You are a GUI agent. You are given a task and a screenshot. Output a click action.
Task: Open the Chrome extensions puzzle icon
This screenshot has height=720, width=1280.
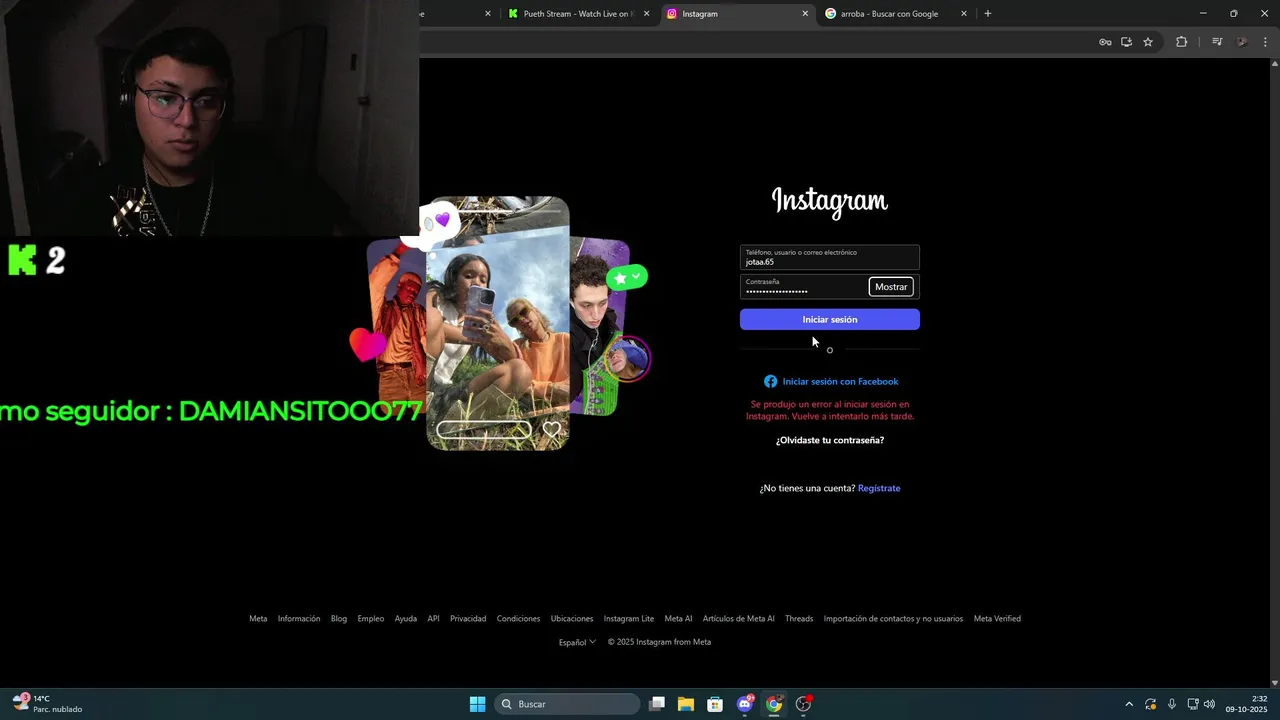(1181, 42)
